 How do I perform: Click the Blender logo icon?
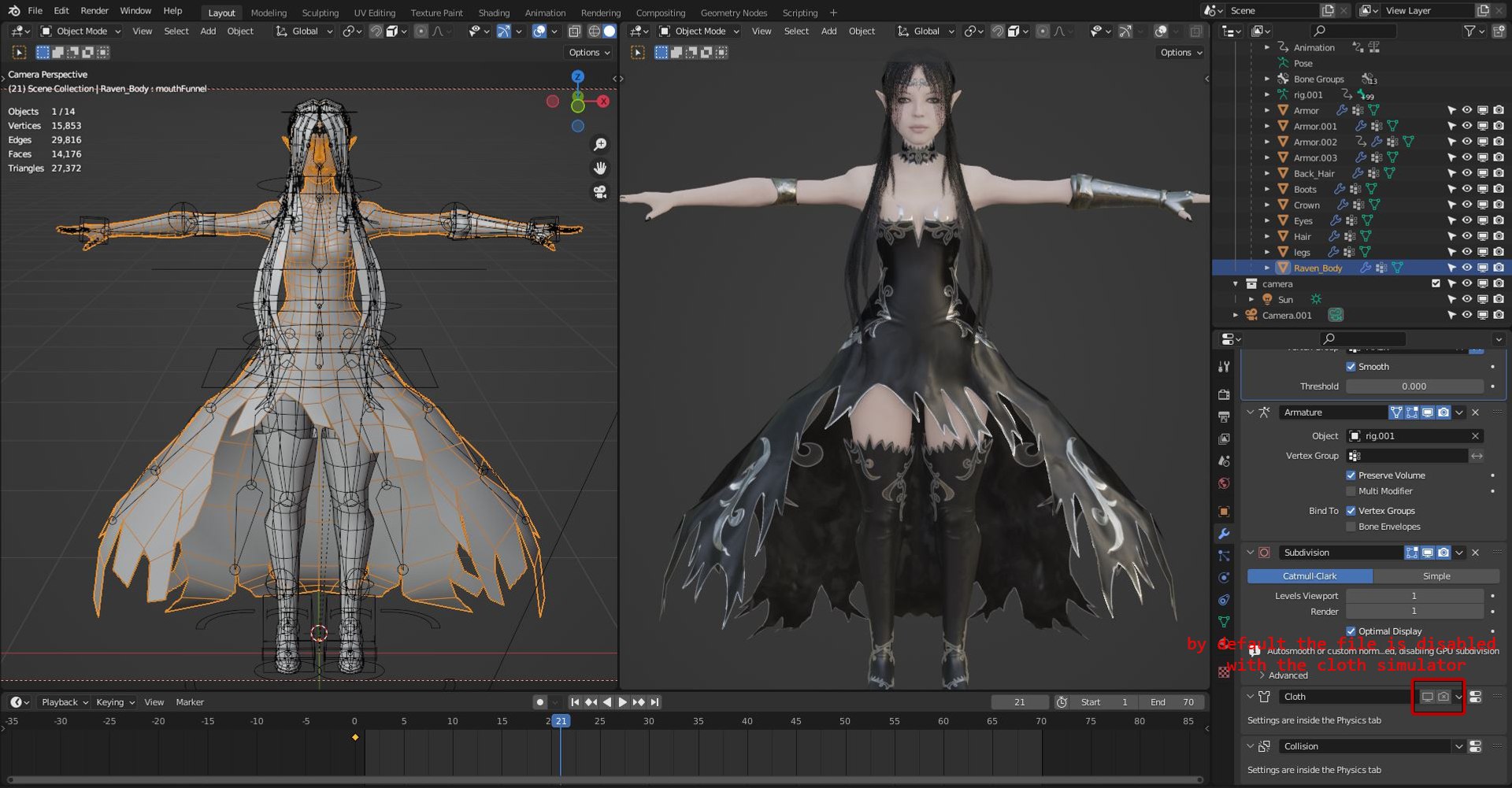tap(13, 10)
